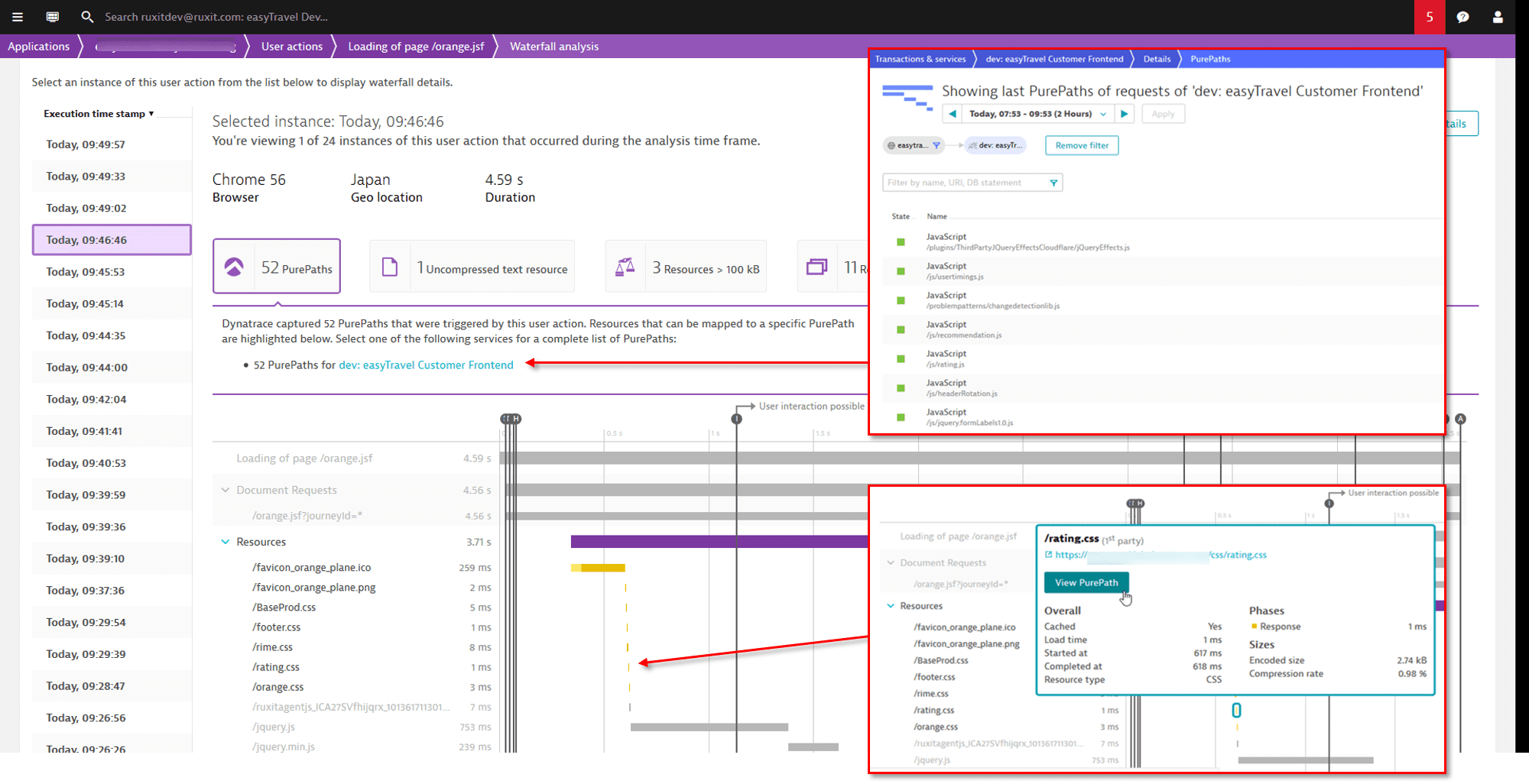Image resolution: width=1529 pixels, height=784 pixels.
Task: Click the scales icon for resources over 100 kB
Action: pos(625,267)
